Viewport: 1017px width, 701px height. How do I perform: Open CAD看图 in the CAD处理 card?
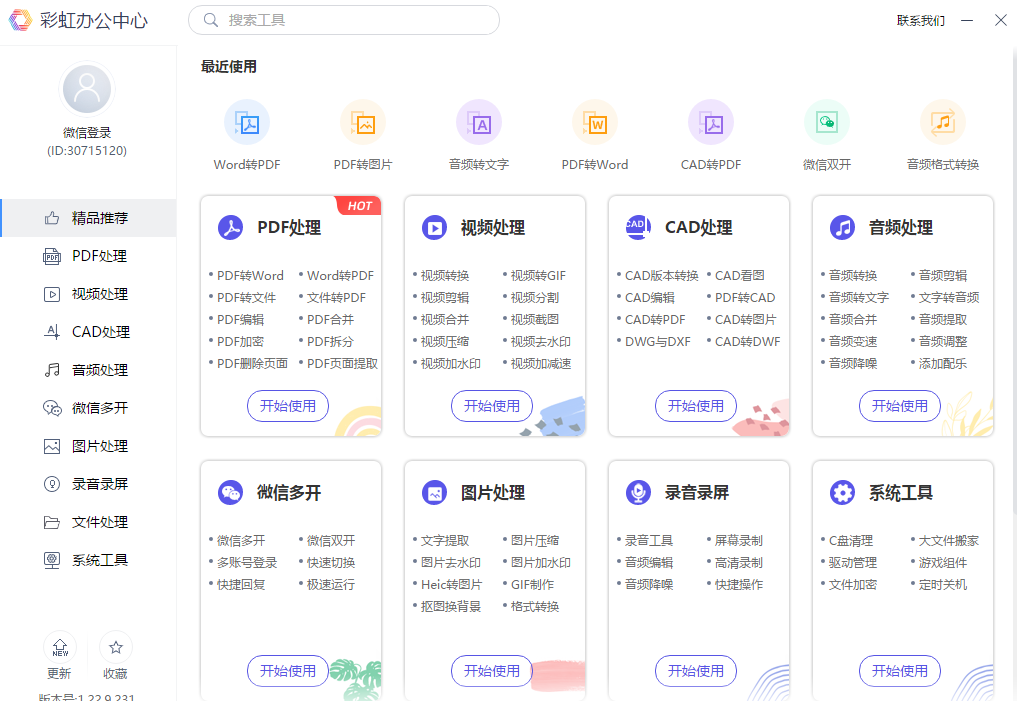(x=739, y=276)
